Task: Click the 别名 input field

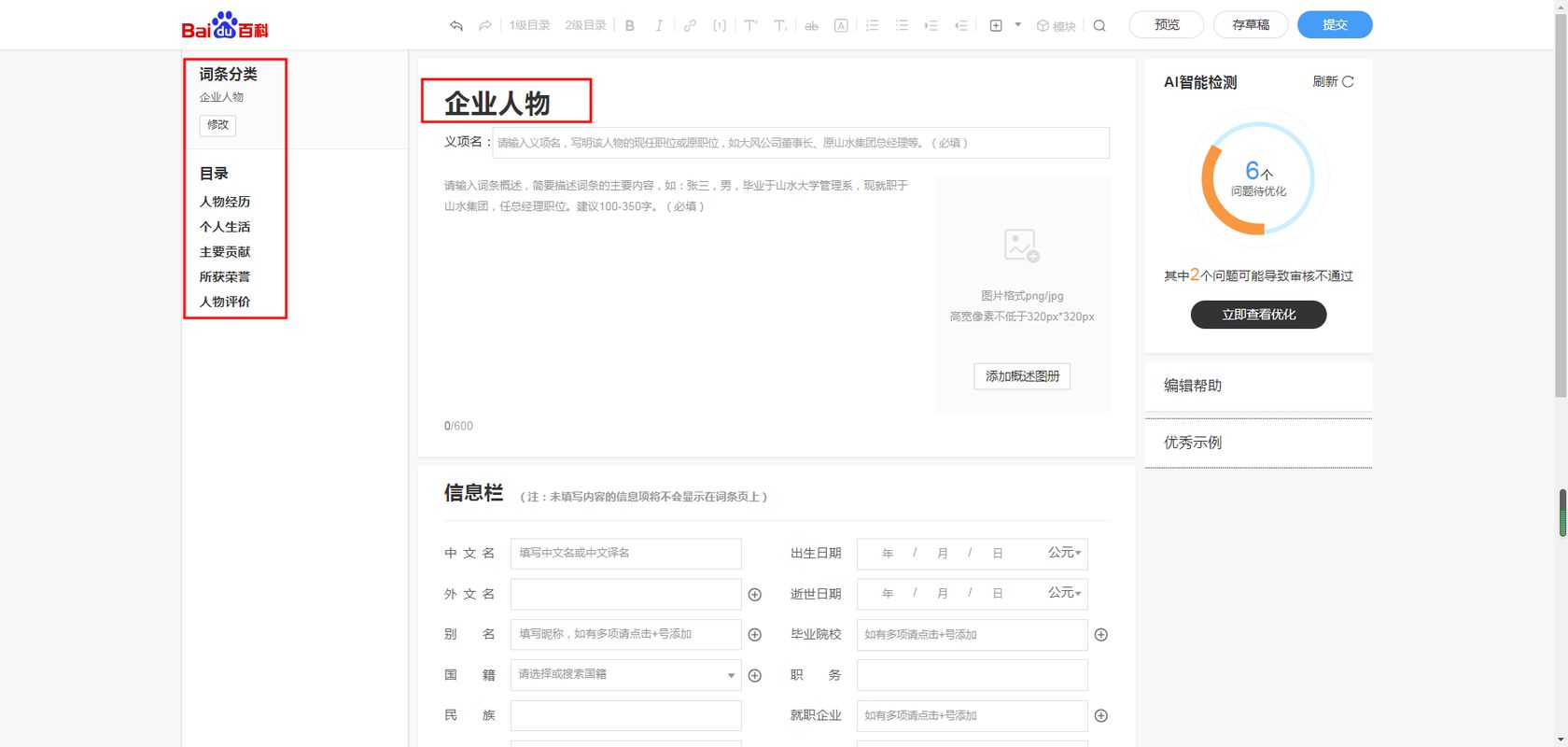Action: coord(626,635)
